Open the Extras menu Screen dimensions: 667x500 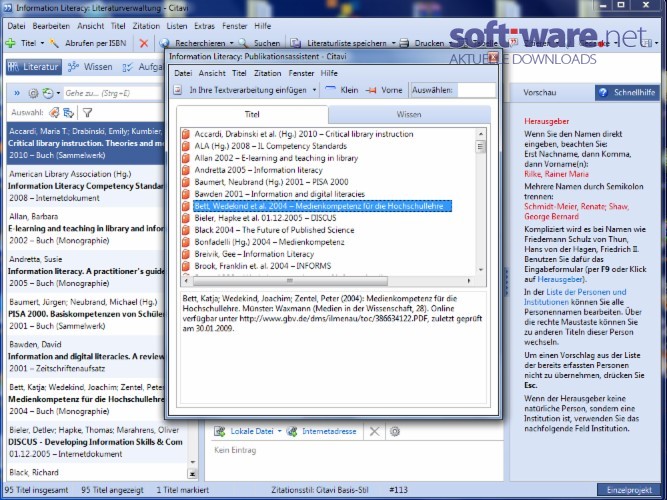(204, 26)
